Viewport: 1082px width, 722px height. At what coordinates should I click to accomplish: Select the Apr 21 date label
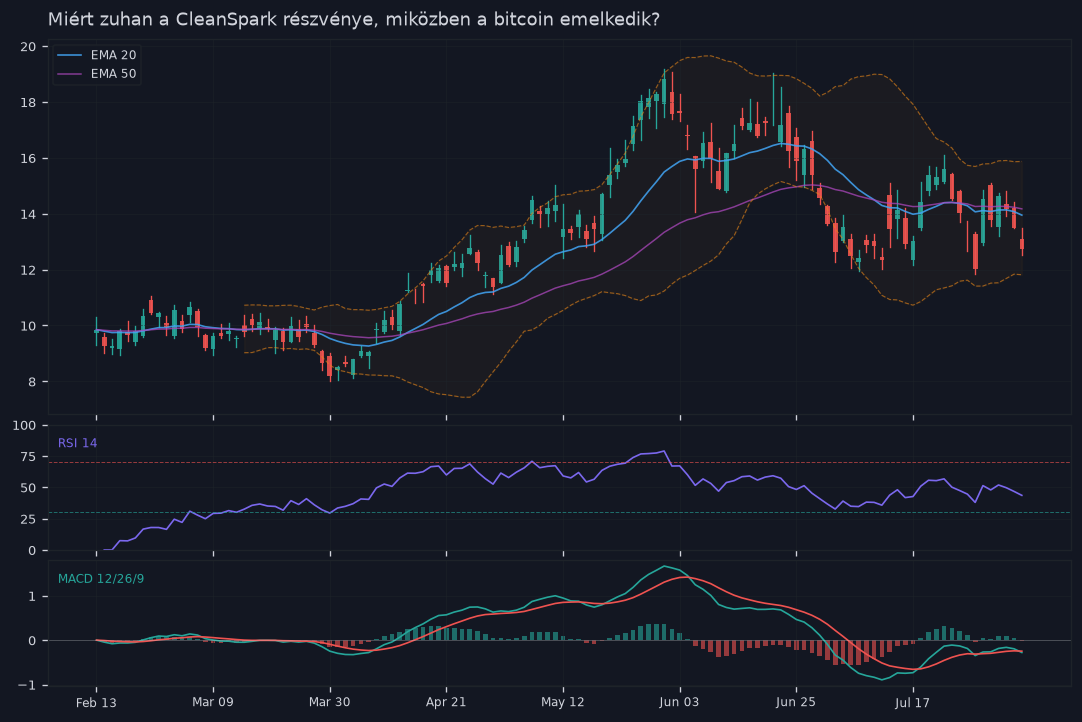coord(446,703)
